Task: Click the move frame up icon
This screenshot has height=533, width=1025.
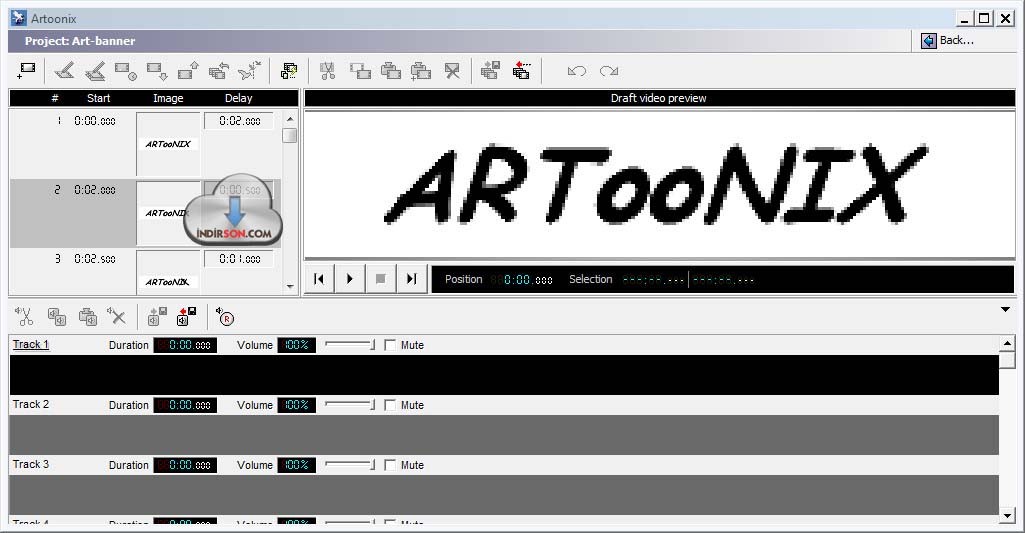Action: 188,71
